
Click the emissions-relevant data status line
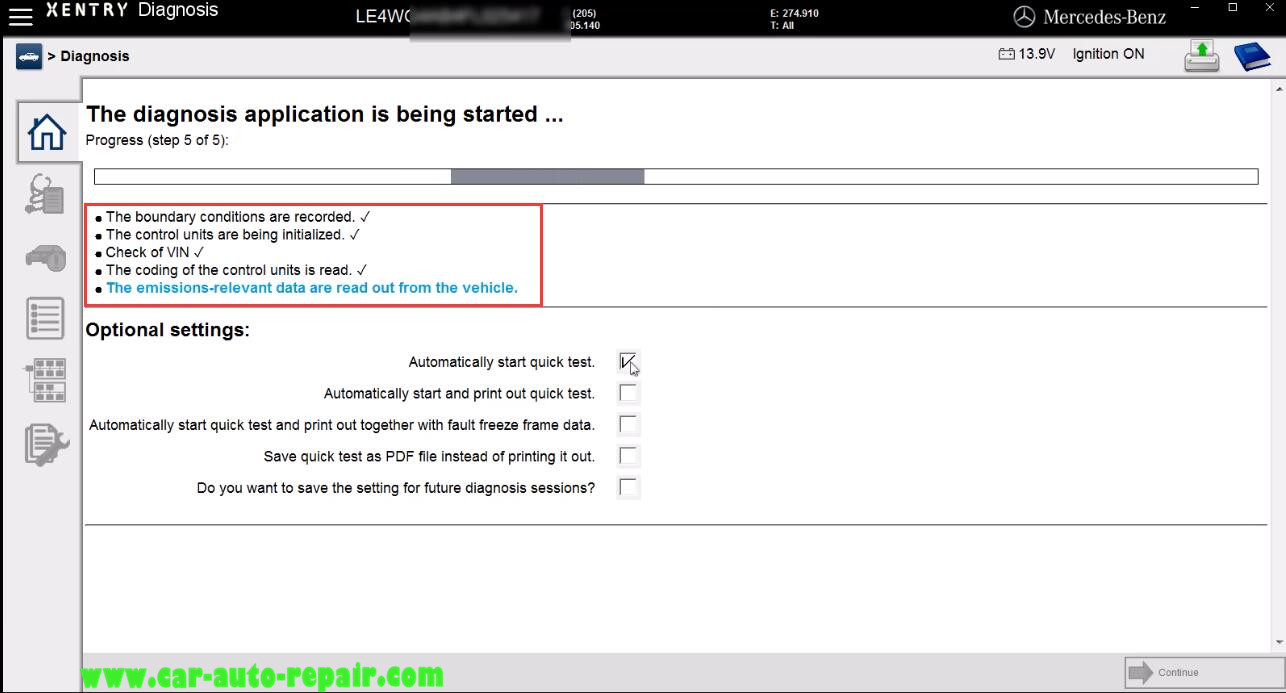click(312, 288)
